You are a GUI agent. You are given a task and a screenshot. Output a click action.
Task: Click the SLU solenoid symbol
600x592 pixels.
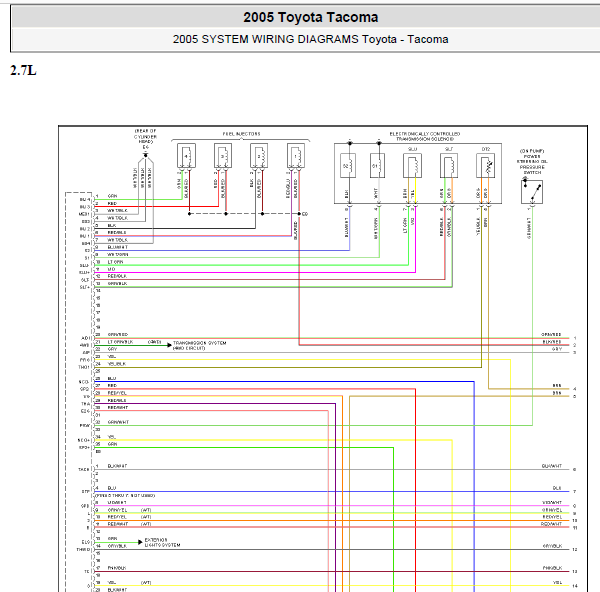pos(412,166)
